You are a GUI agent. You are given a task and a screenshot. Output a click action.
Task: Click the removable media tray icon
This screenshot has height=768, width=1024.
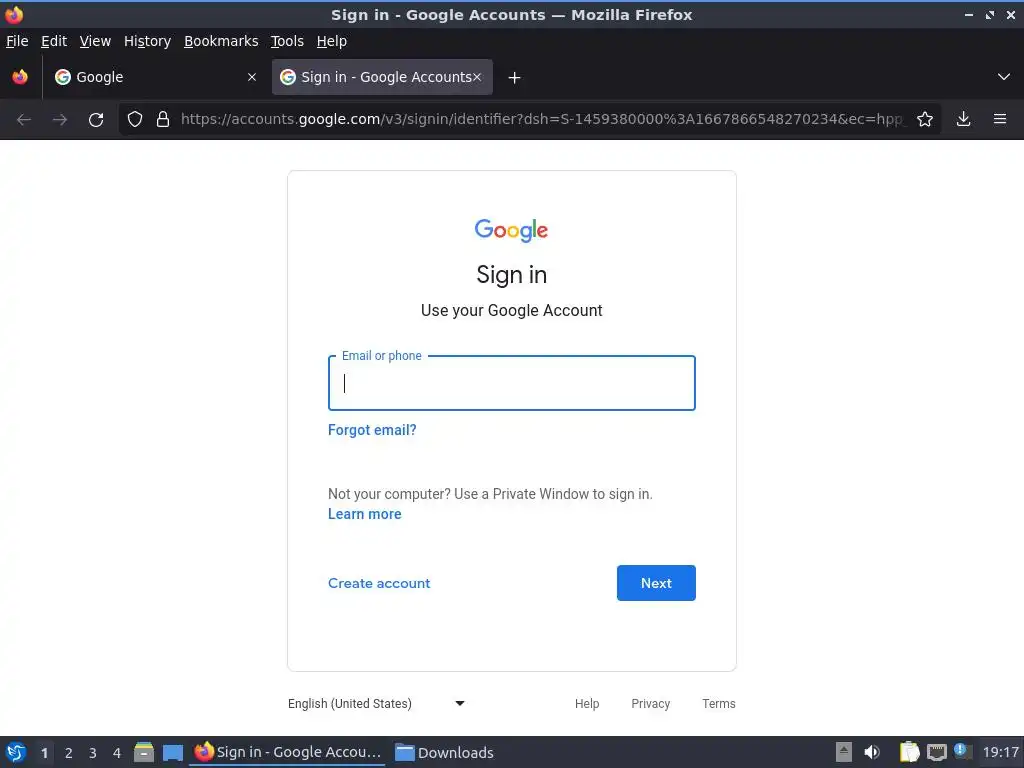click(844, 752)
